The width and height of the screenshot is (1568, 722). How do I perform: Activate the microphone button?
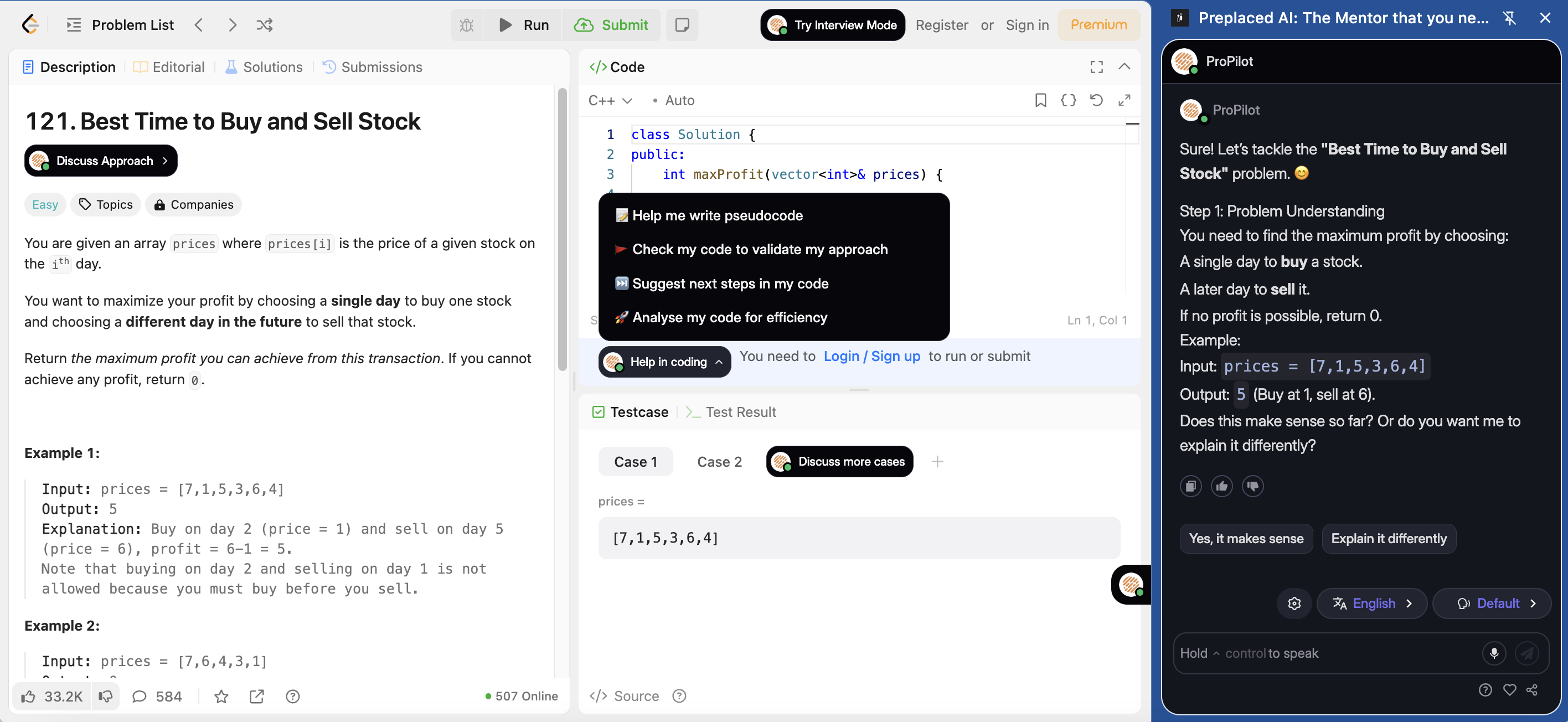1493,653
